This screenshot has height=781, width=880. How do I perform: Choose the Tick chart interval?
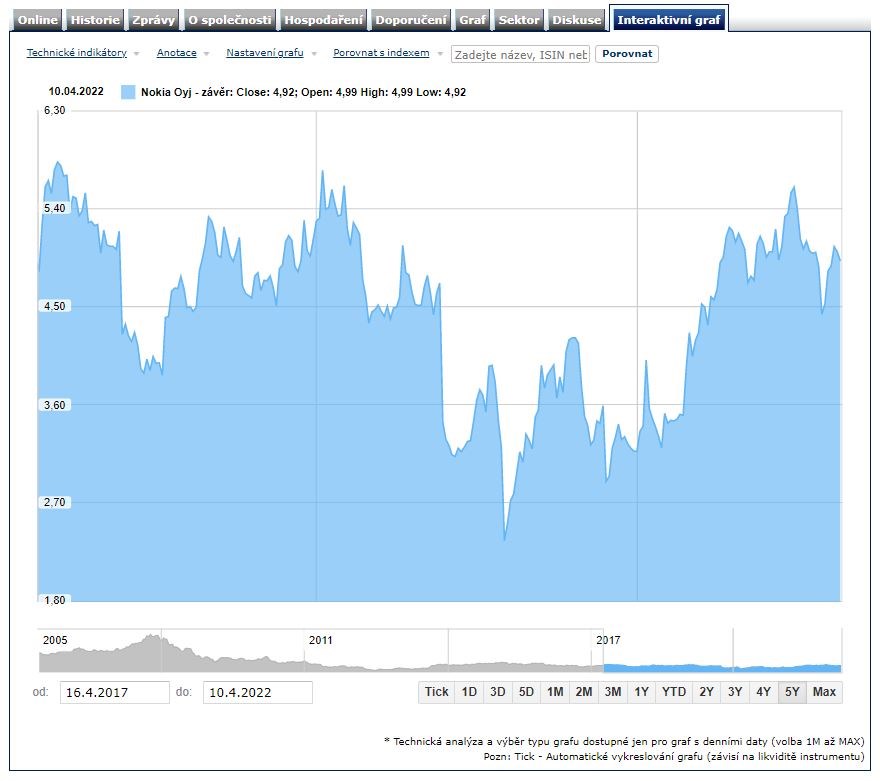coord(437,692)
